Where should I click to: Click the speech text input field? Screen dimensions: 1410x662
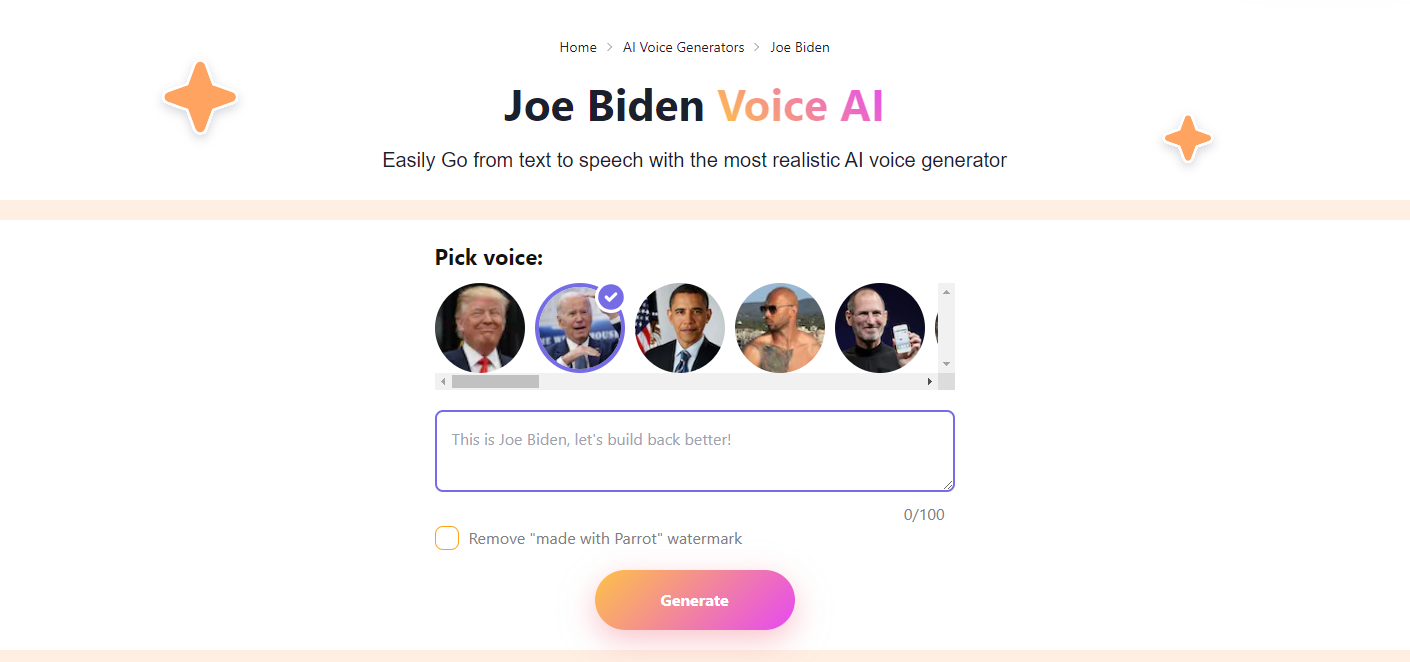(695, 450)
